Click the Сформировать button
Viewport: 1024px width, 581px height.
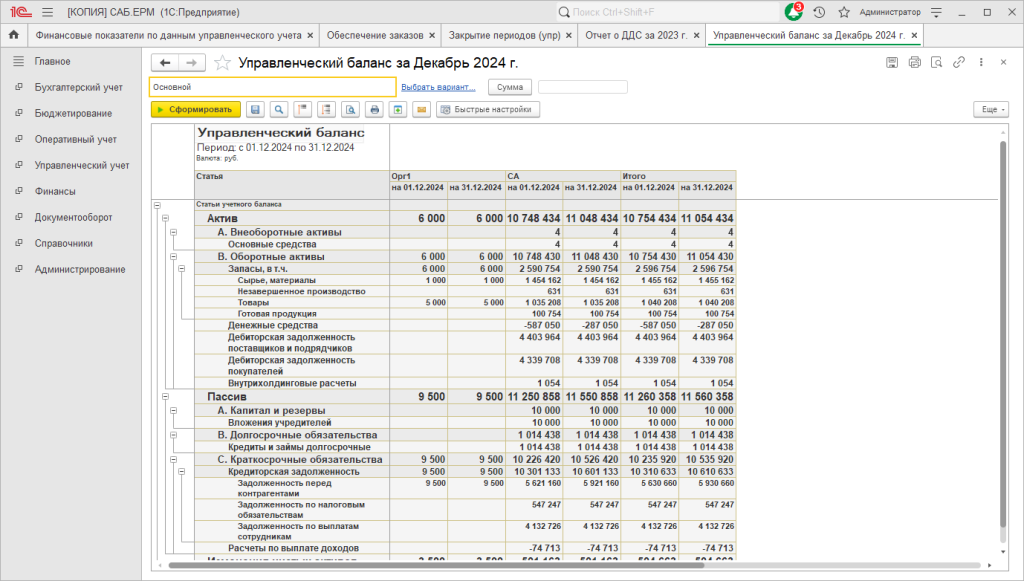[196, 110]
